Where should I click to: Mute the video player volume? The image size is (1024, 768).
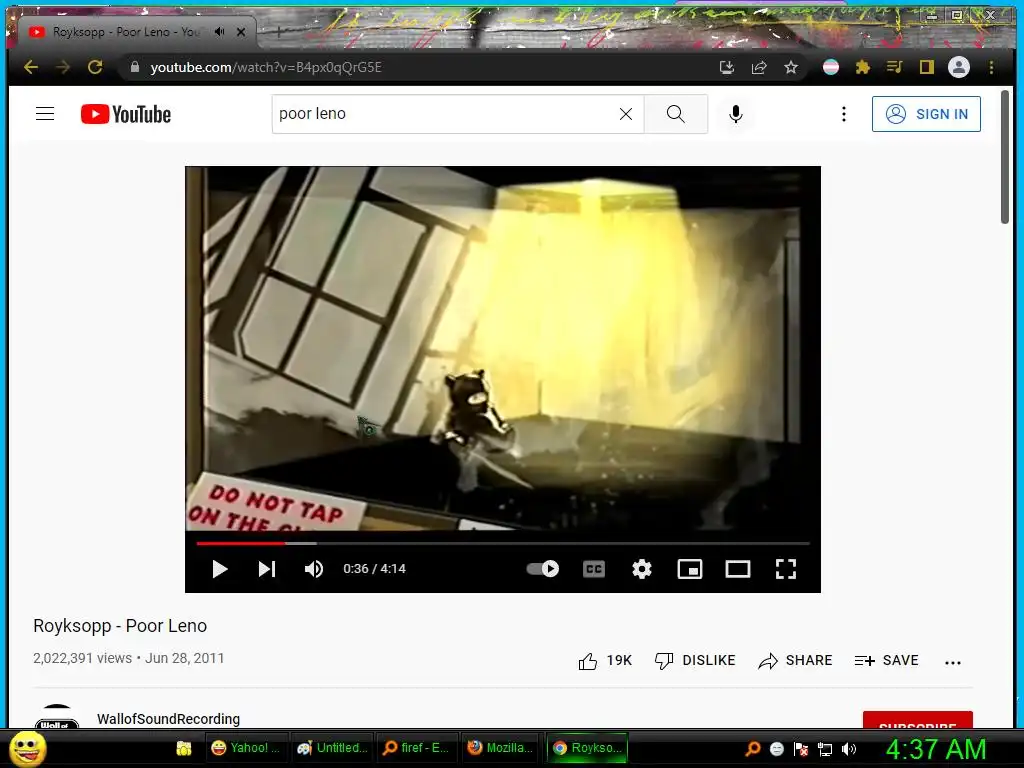(x=313, y=569)
